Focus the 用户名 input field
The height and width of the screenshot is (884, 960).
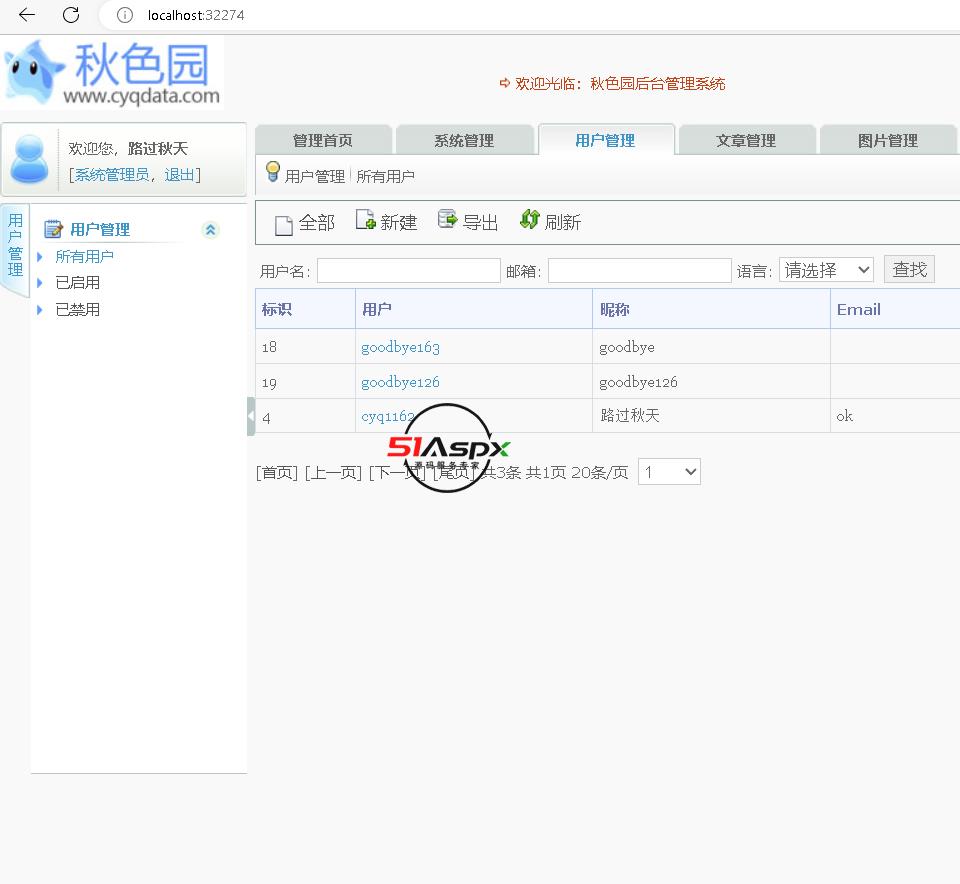click(409, 271)
